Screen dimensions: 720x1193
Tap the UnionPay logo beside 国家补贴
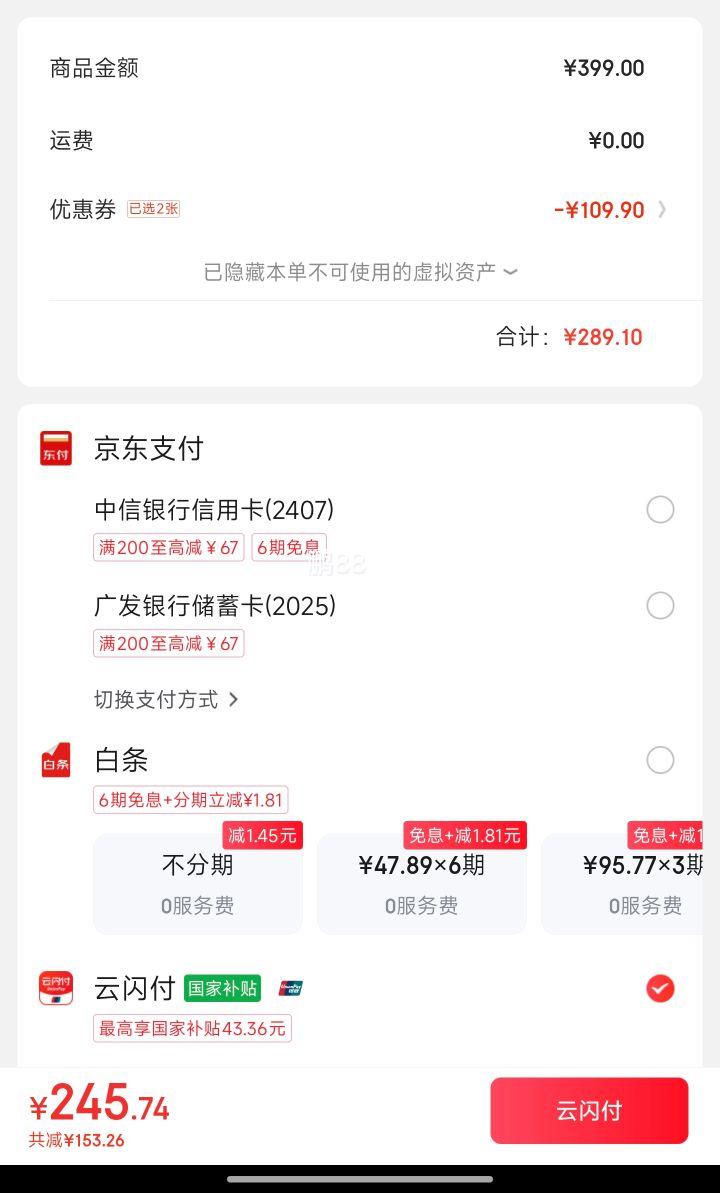(291, 988)
